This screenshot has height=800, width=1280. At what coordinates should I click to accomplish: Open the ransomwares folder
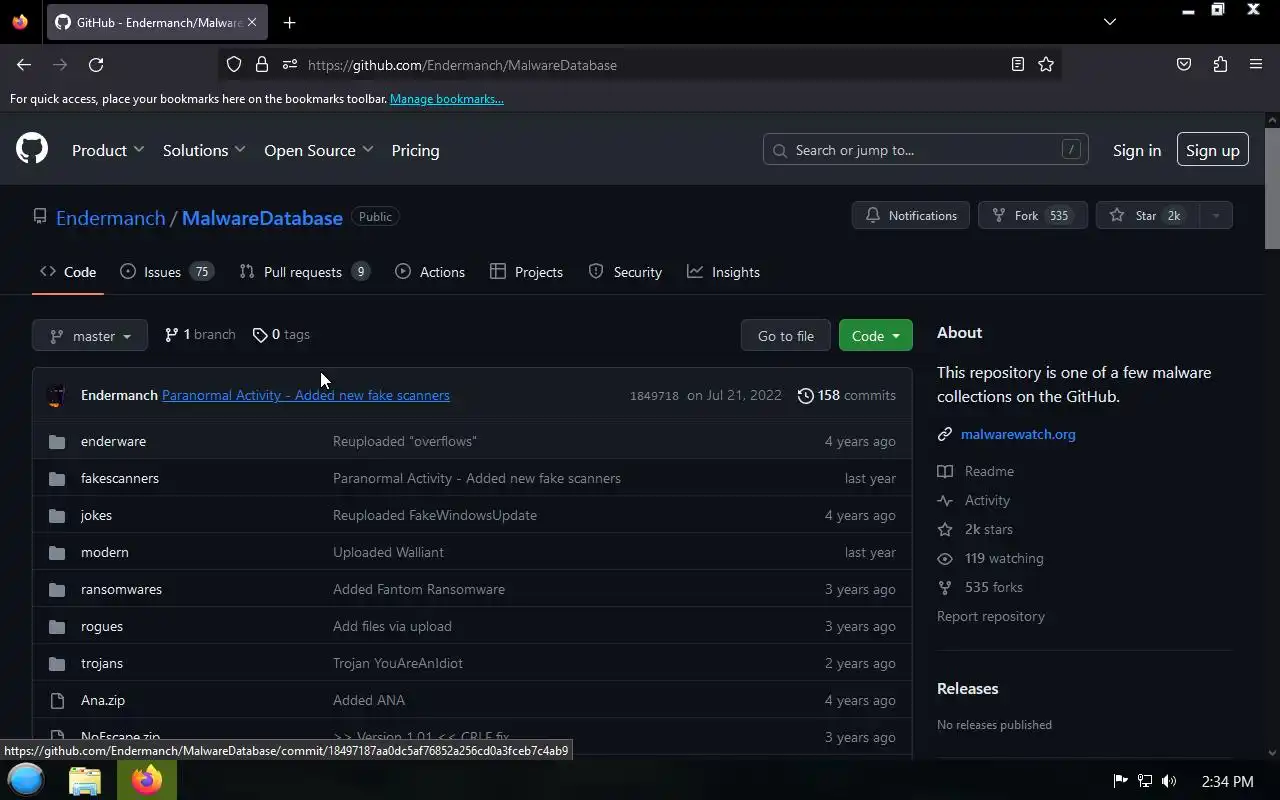pos(121,590)
